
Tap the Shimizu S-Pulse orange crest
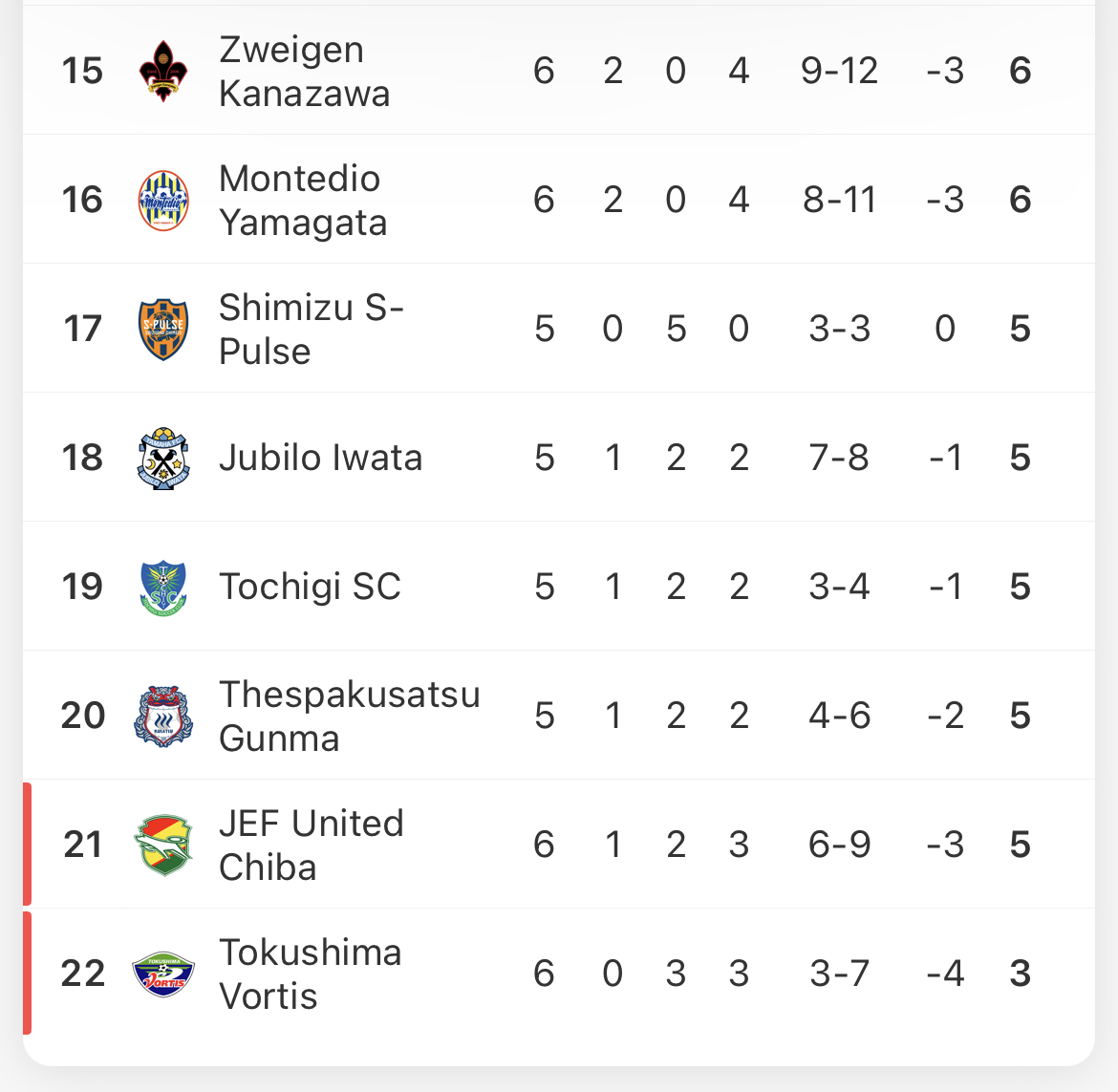[x=163, y=330]
